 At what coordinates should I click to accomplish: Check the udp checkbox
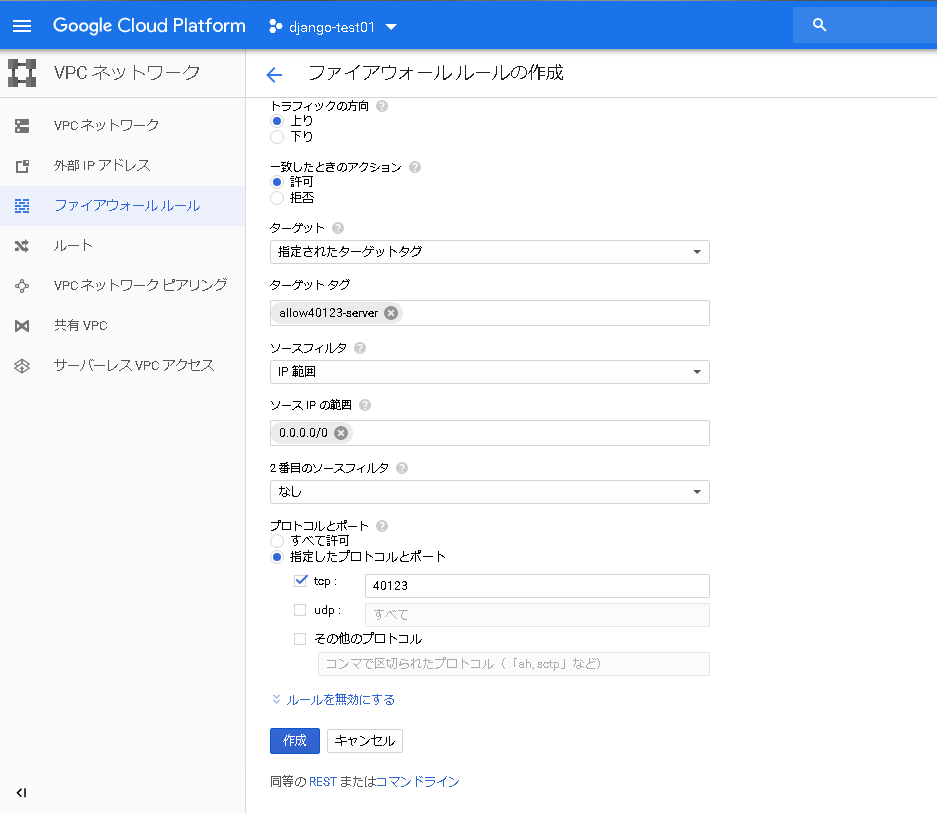(x=300, y=610)
